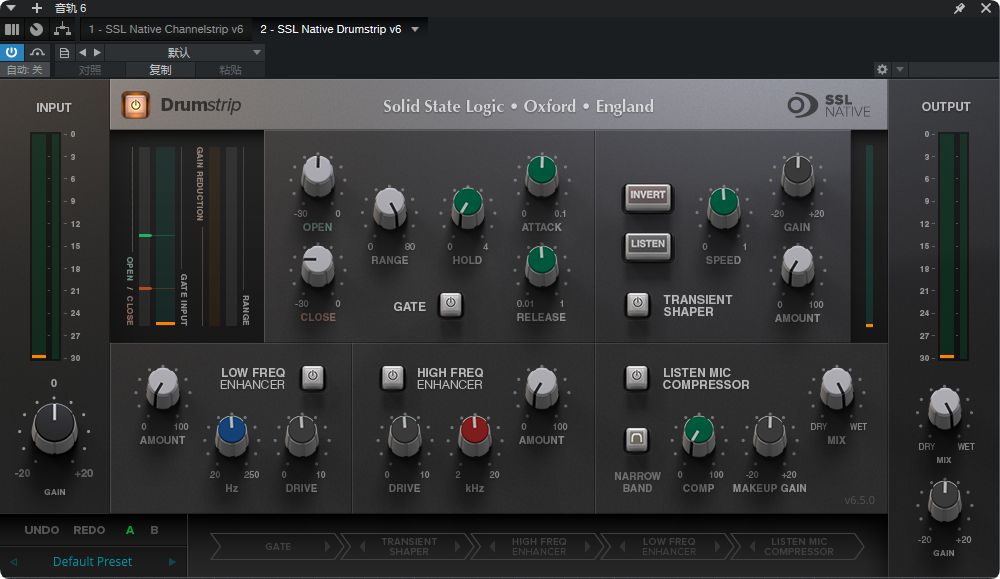Viewport: 1000px width, 579px height.
Task: Click the 复制 copy button
Action: click(160, 70)
